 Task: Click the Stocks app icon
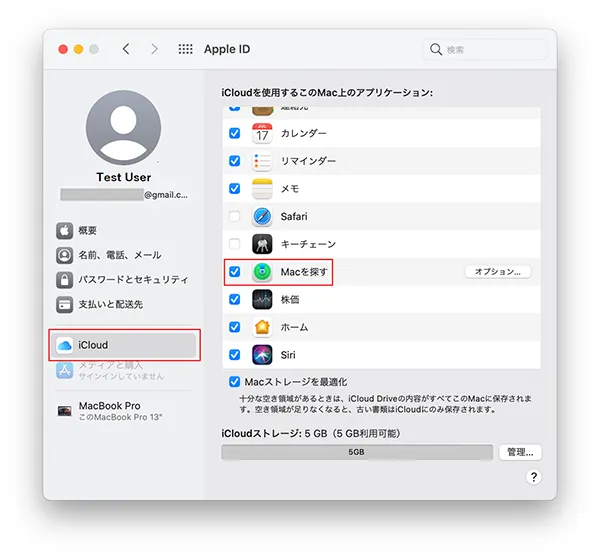tap(262, 299)
